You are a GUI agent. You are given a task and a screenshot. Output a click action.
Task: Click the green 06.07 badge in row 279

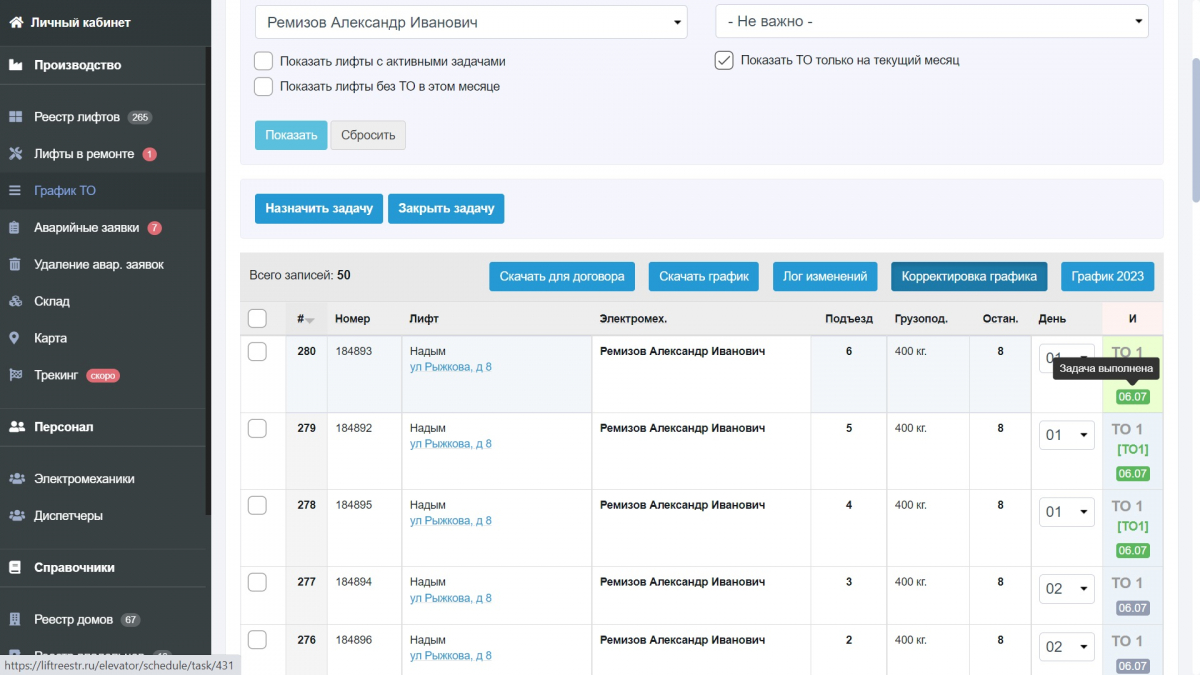[1133, 474]
